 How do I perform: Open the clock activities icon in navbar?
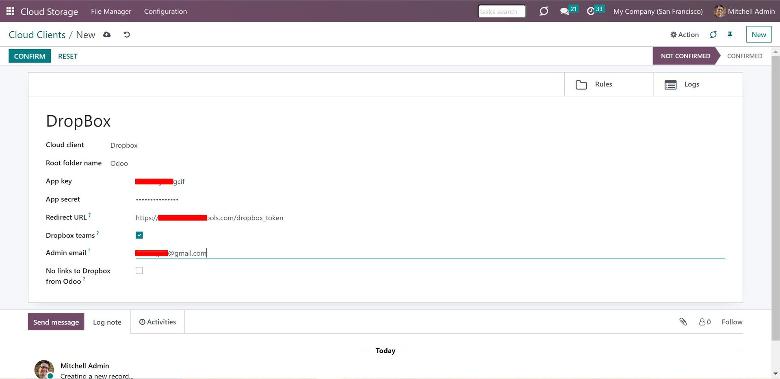click(x=591, y=11)
